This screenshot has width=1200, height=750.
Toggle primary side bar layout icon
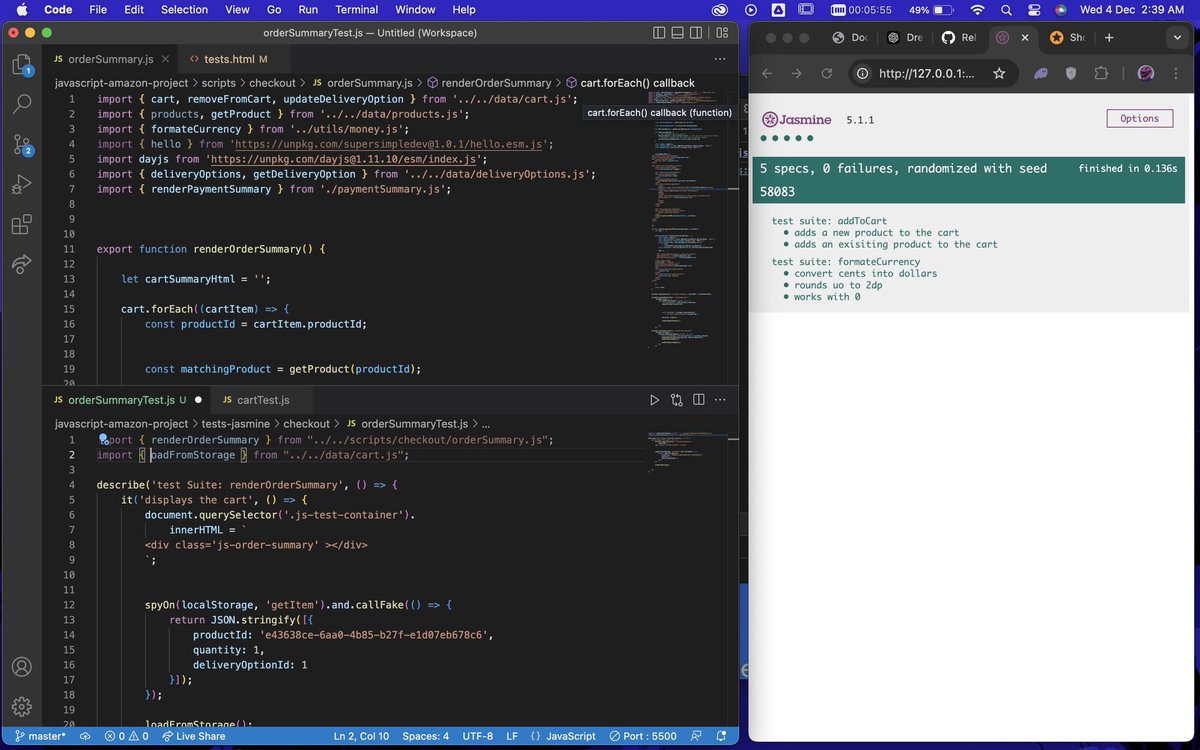[659, 32]
